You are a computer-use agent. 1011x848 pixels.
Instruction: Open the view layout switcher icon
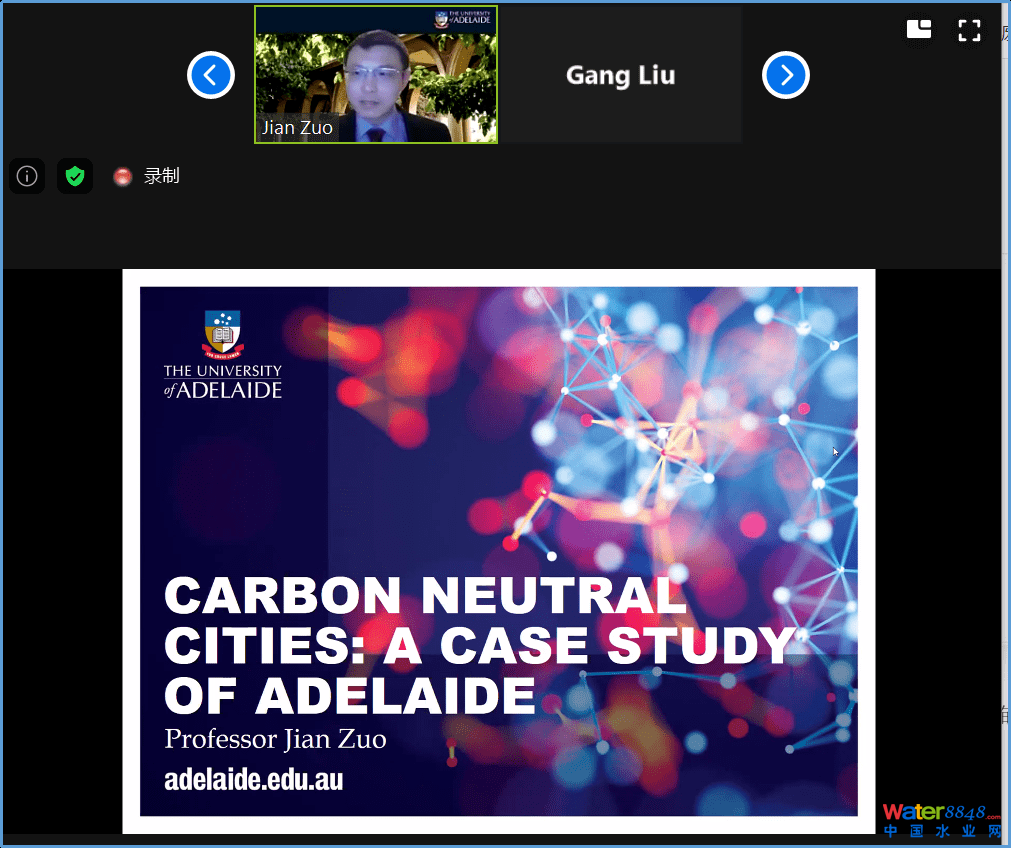[x=918, y=30]
